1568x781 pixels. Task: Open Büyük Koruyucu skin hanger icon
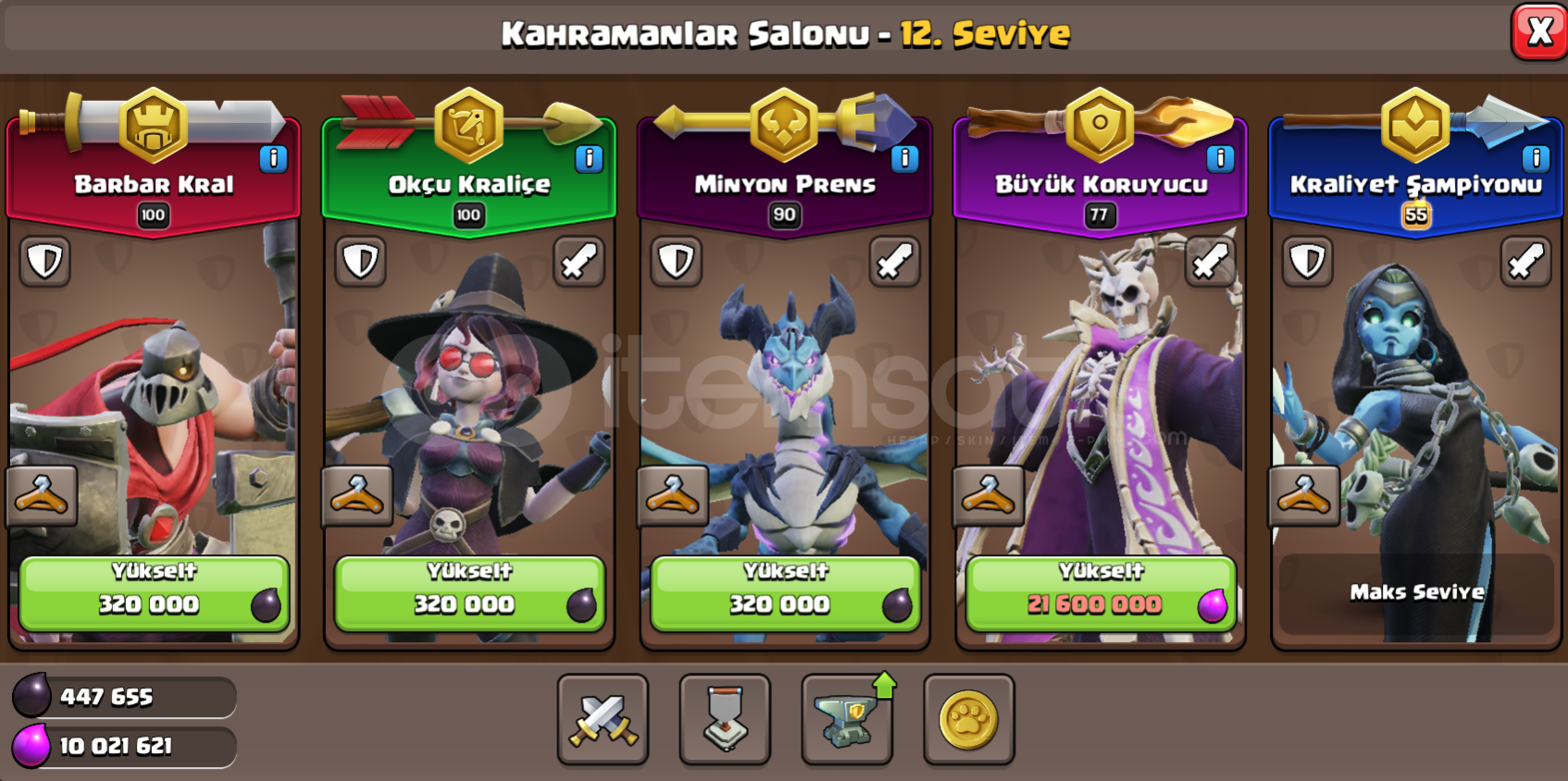988,496
